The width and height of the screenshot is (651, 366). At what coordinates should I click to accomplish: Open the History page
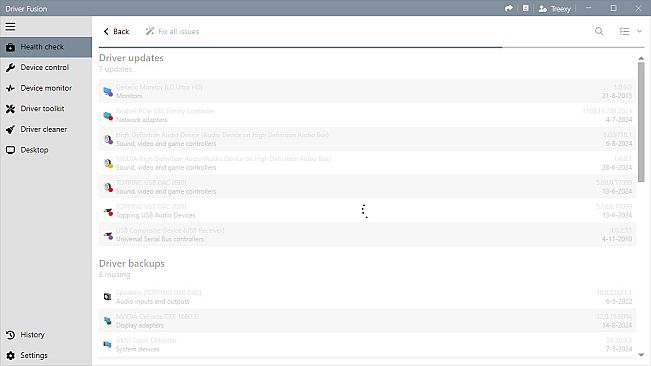pos(46,334)
